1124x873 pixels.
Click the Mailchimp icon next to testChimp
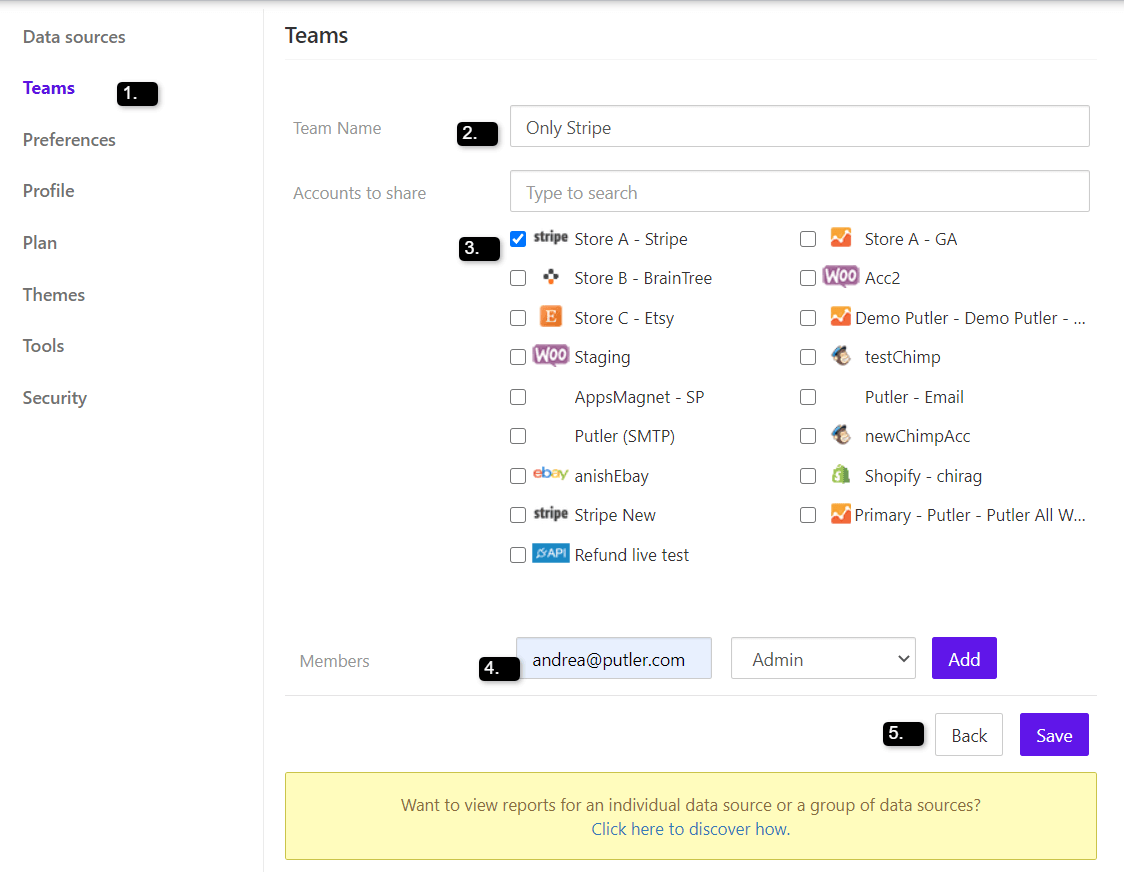point(841,356)
